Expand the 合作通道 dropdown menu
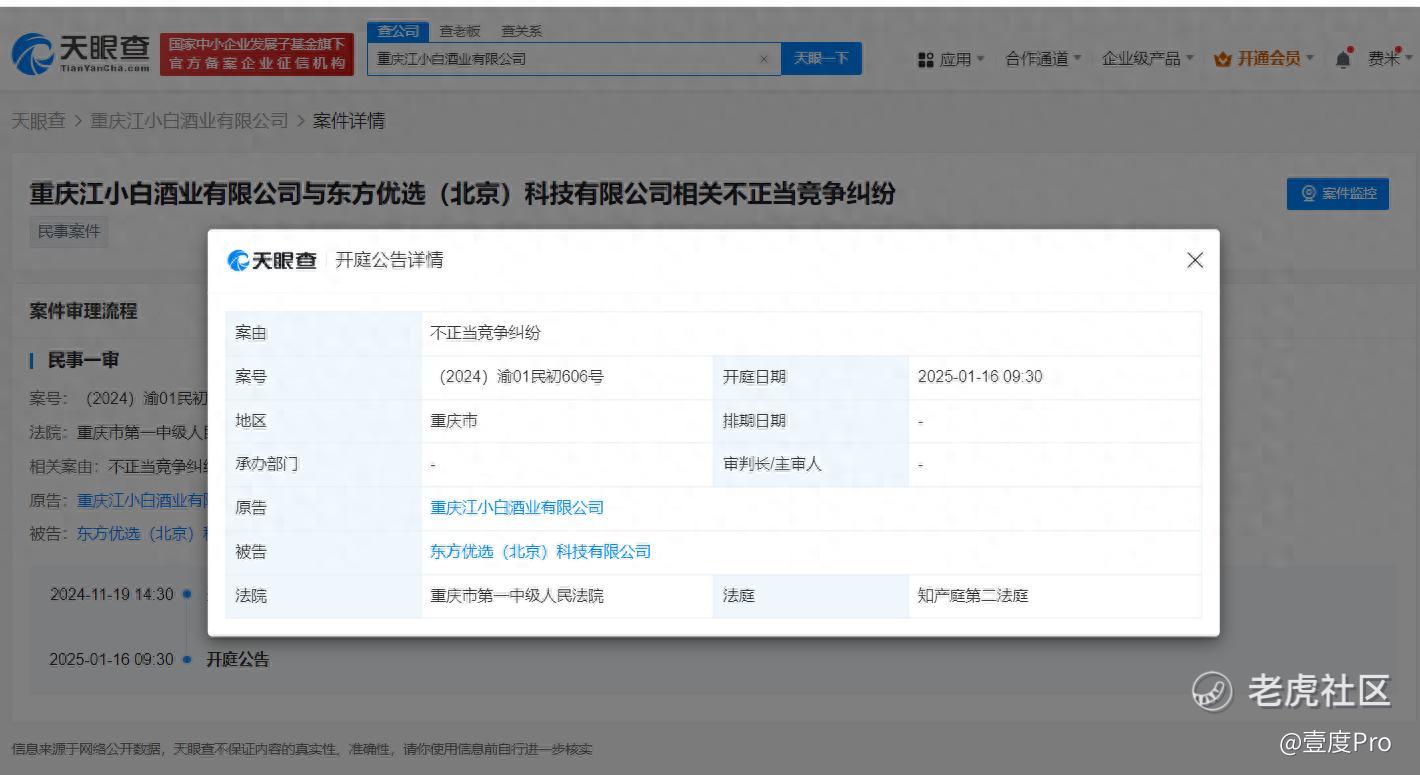This screenshot has height=775, width=1420. point(1043,59)
